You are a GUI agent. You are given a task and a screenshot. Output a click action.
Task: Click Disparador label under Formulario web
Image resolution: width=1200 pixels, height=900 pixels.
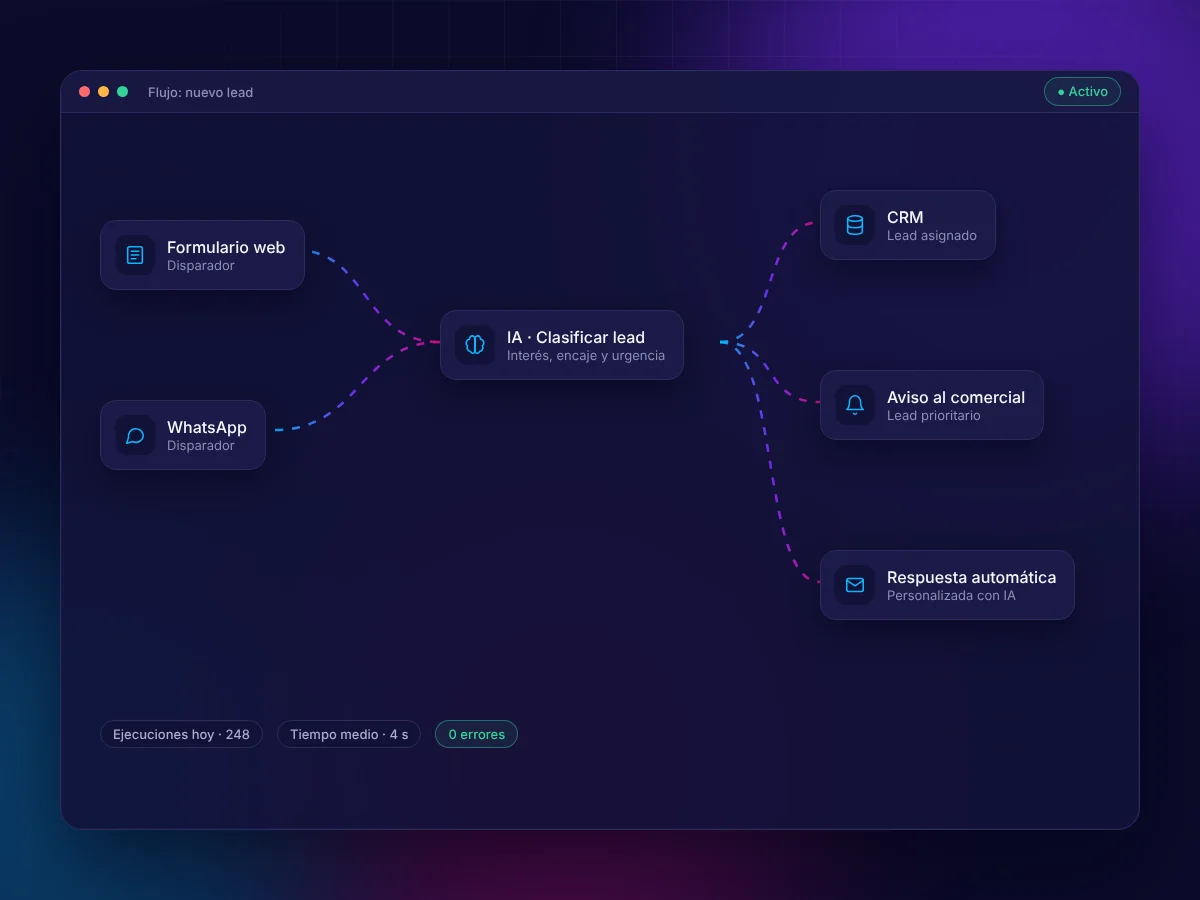[201, 266]
